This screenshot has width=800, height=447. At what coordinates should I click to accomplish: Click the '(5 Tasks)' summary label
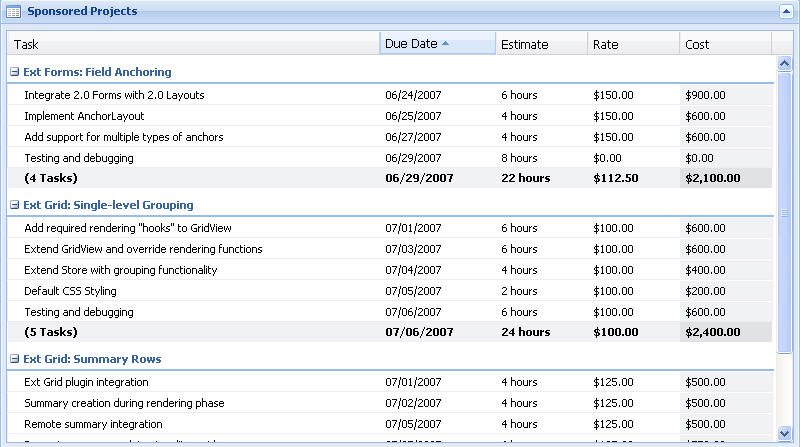pos(51,332)
